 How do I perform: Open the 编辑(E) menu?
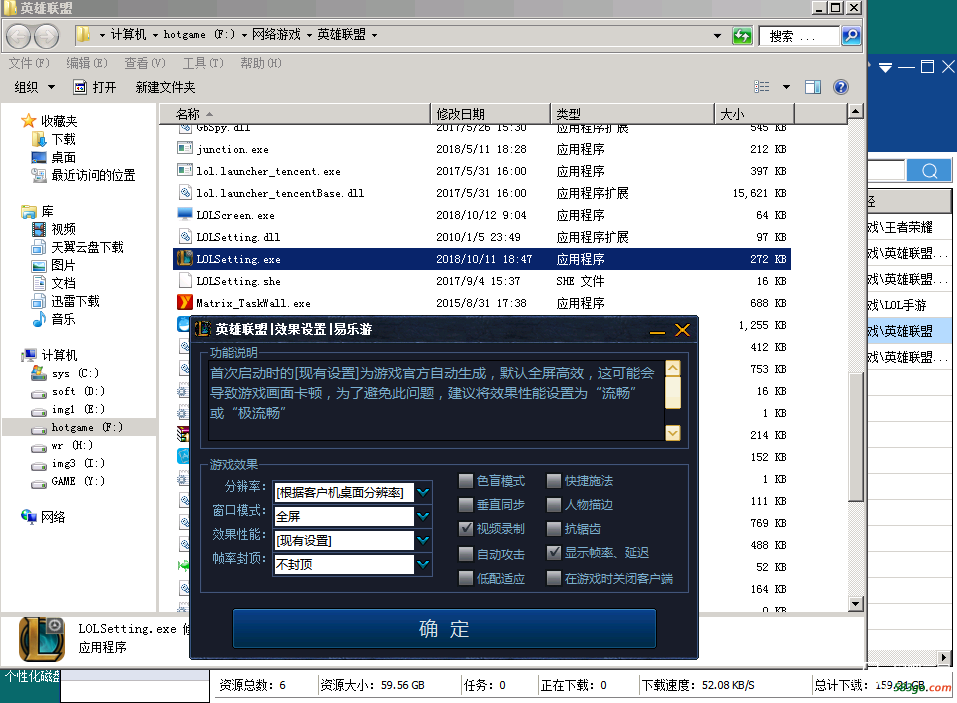click(x=87, y=63)
